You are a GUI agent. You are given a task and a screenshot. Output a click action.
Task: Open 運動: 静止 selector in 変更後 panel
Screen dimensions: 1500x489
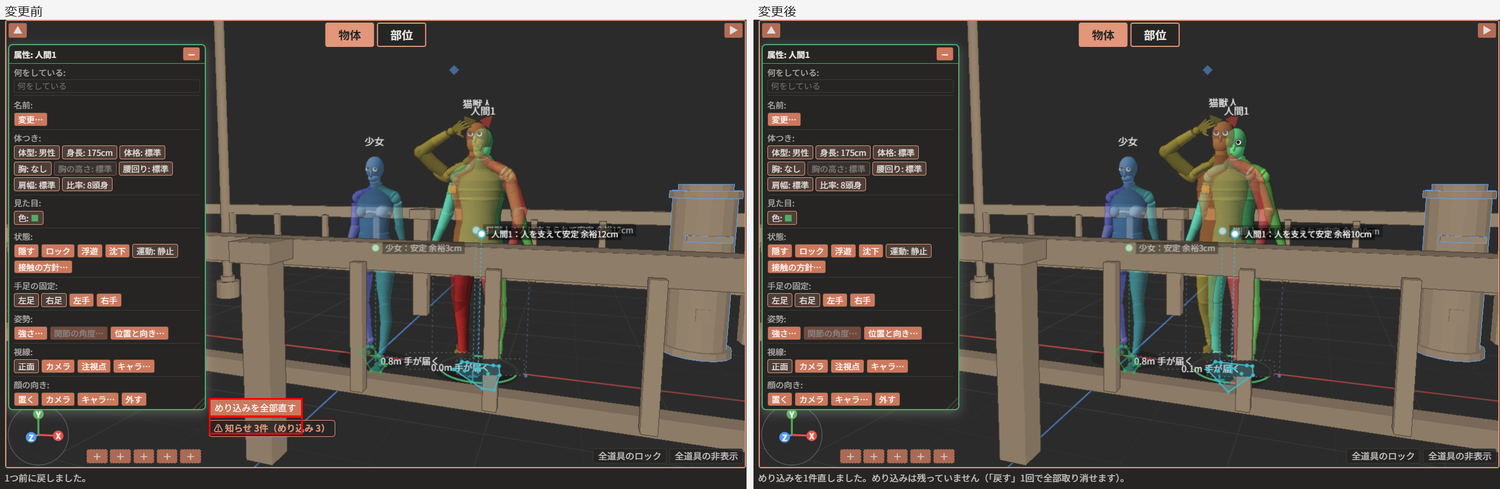point(908,251)
